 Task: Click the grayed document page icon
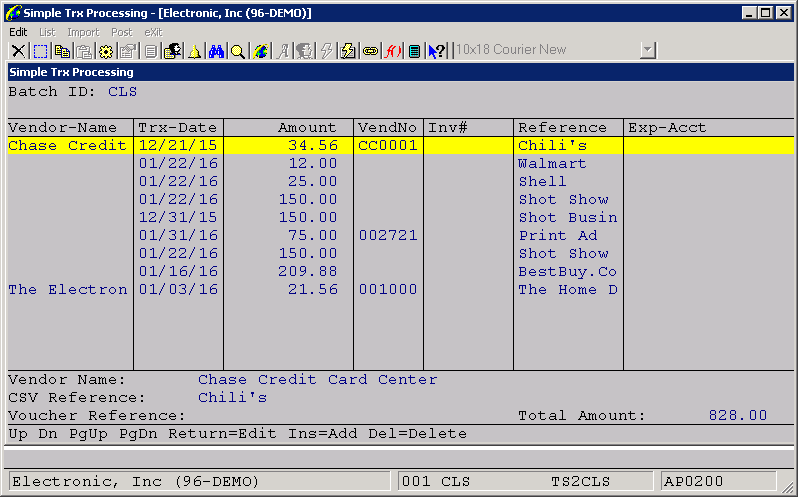(150, 51)
